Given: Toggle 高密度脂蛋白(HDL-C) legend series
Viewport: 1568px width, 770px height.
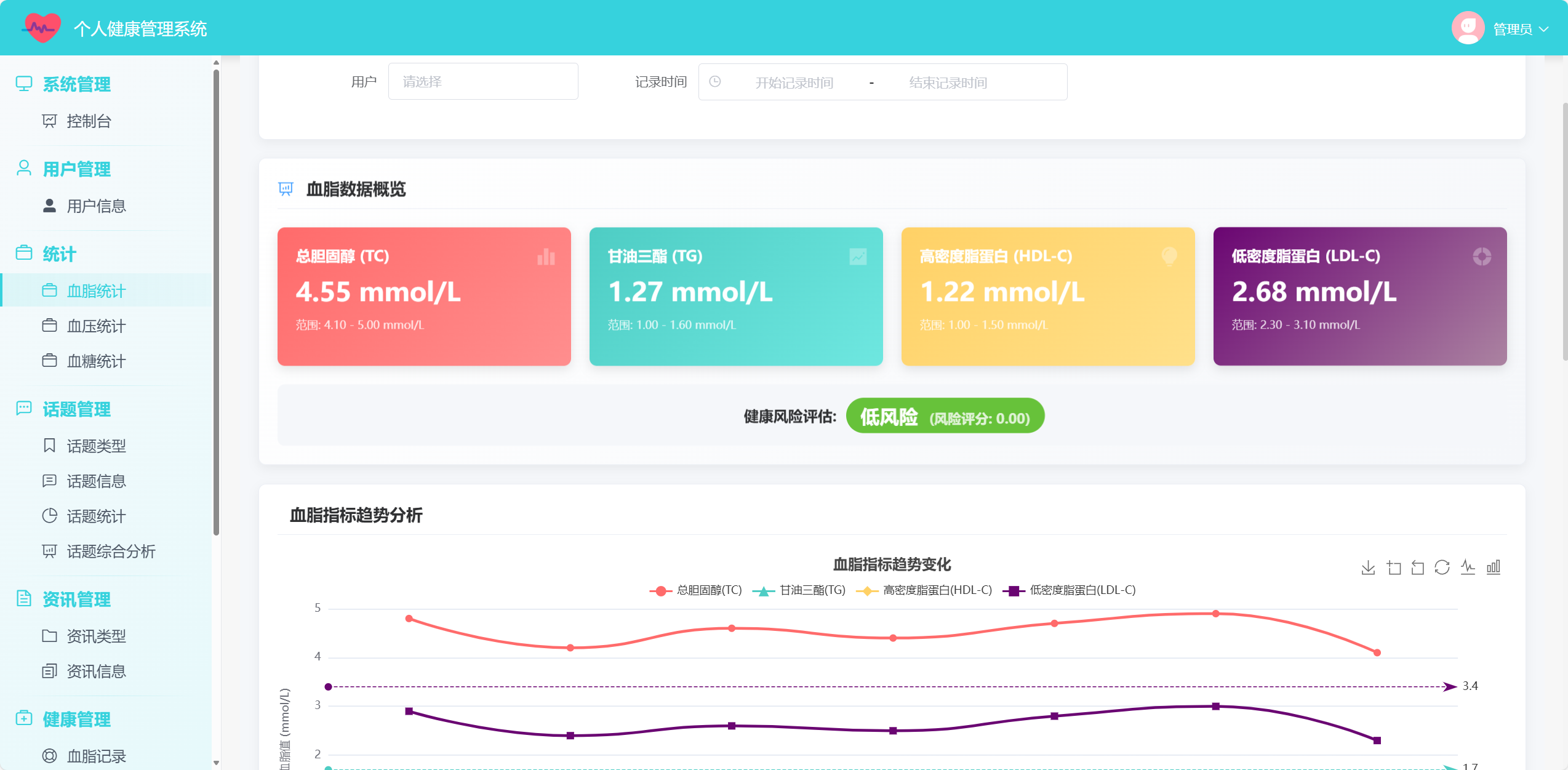Looking at the screenshot, I should [x=924, y=590].
